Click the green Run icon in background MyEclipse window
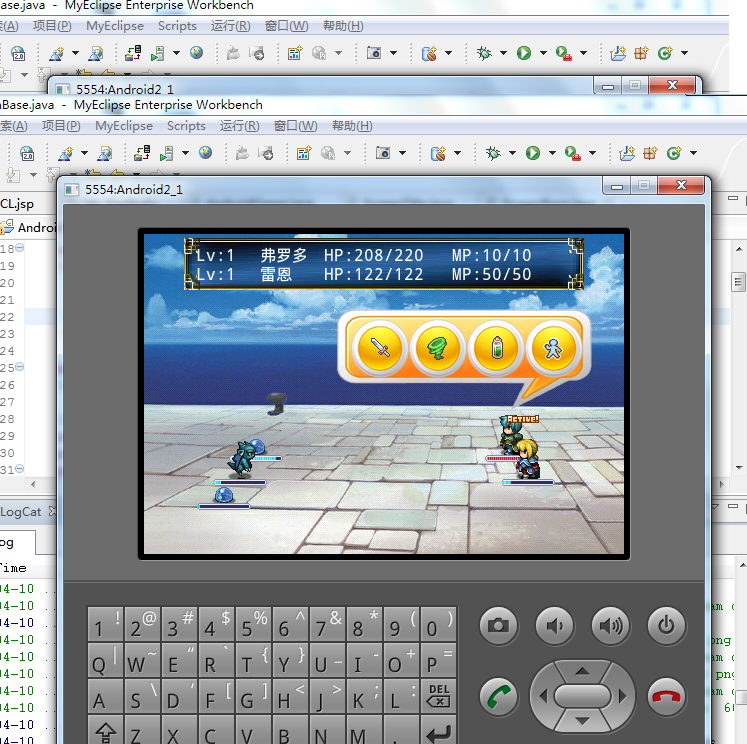This screenshot has width=747, height=744. click(524, 53)
